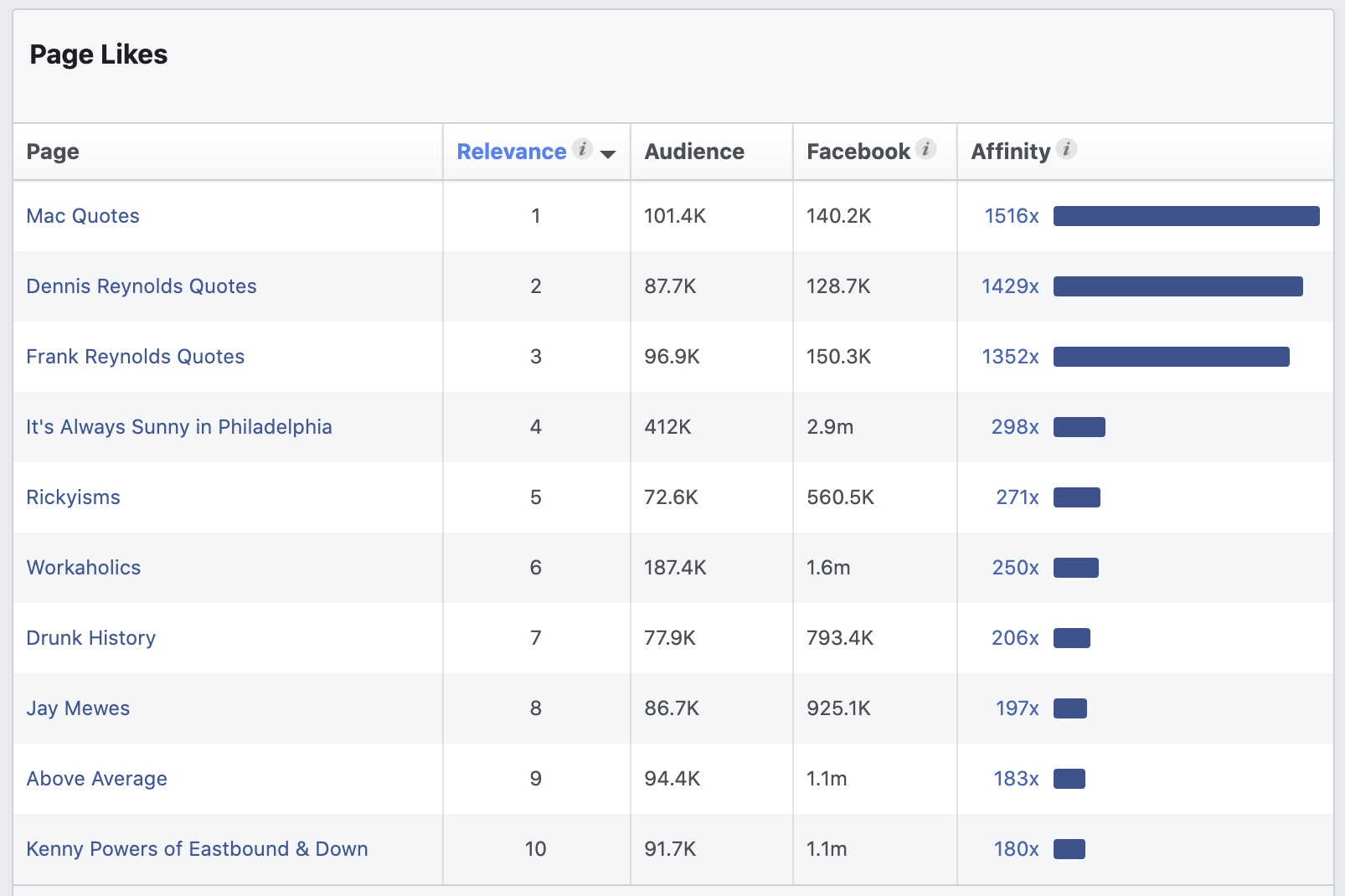Open the Mac Quotes page link
The width and height of the screenshot is (1345, 896).
pos(82,216)
